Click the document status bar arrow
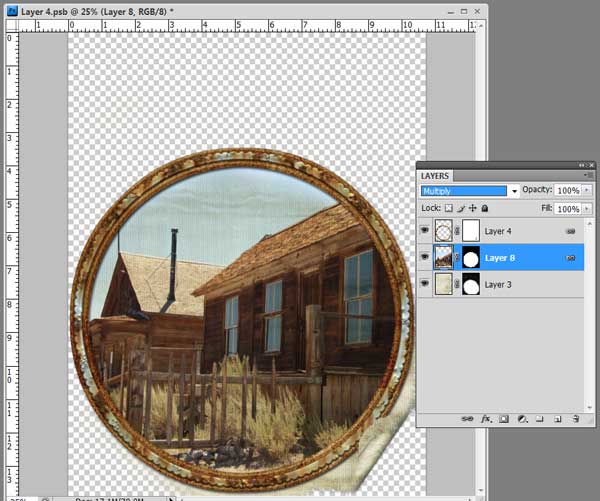Image resolution: width=600 pixels, height=501 pixels. tap(171, 498)
